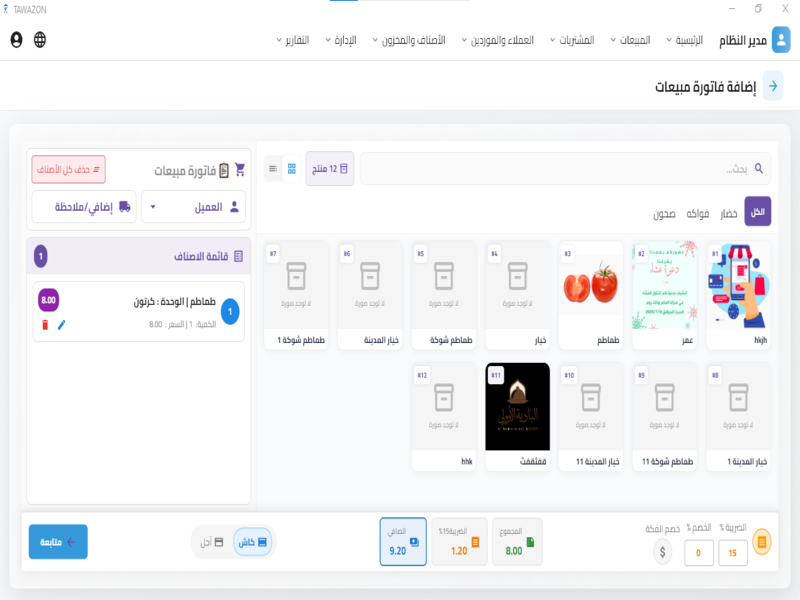
Task: Click the حذف كل الأصناف button
Action: pyautogui.click(x=68, y=170)
